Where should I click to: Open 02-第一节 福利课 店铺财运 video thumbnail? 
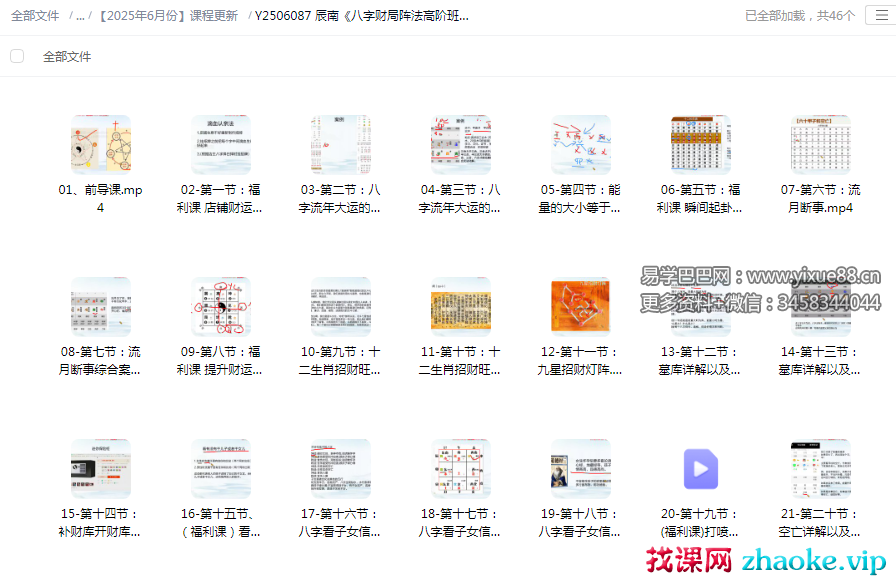220,145
